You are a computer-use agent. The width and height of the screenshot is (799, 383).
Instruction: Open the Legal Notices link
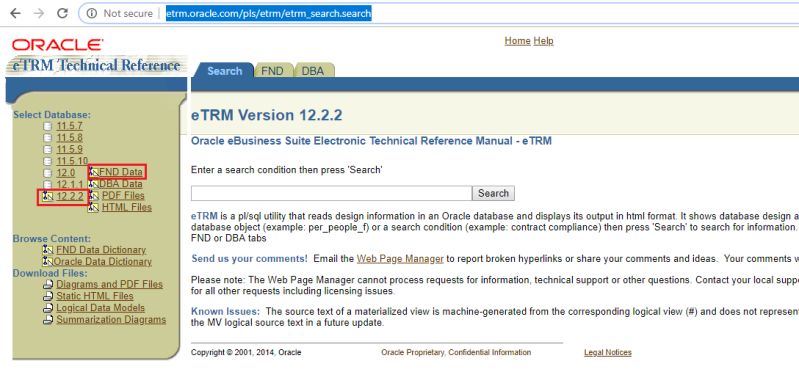(x=607, y=352)
